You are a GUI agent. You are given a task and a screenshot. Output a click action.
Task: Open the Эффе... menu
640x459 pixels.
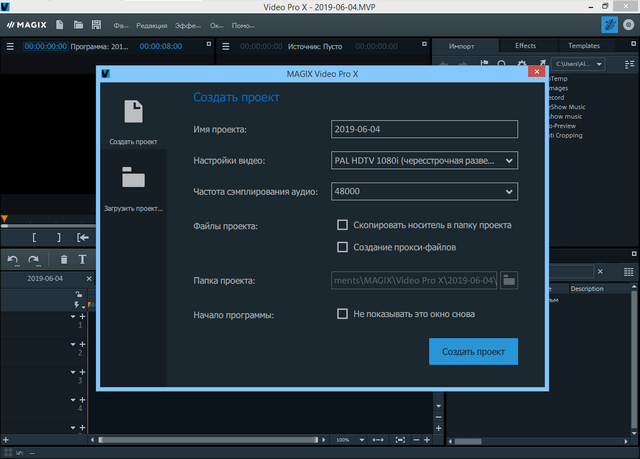click(188, 25)
